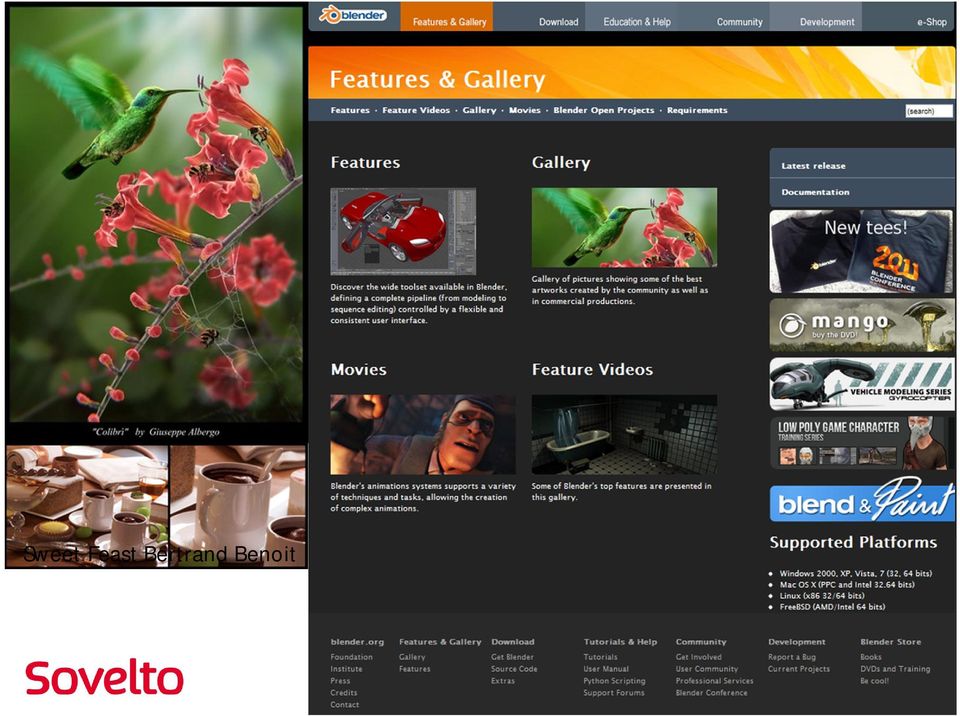Open the footer Current Projects link
The image size is (960, 716).
tap(799, 669)
